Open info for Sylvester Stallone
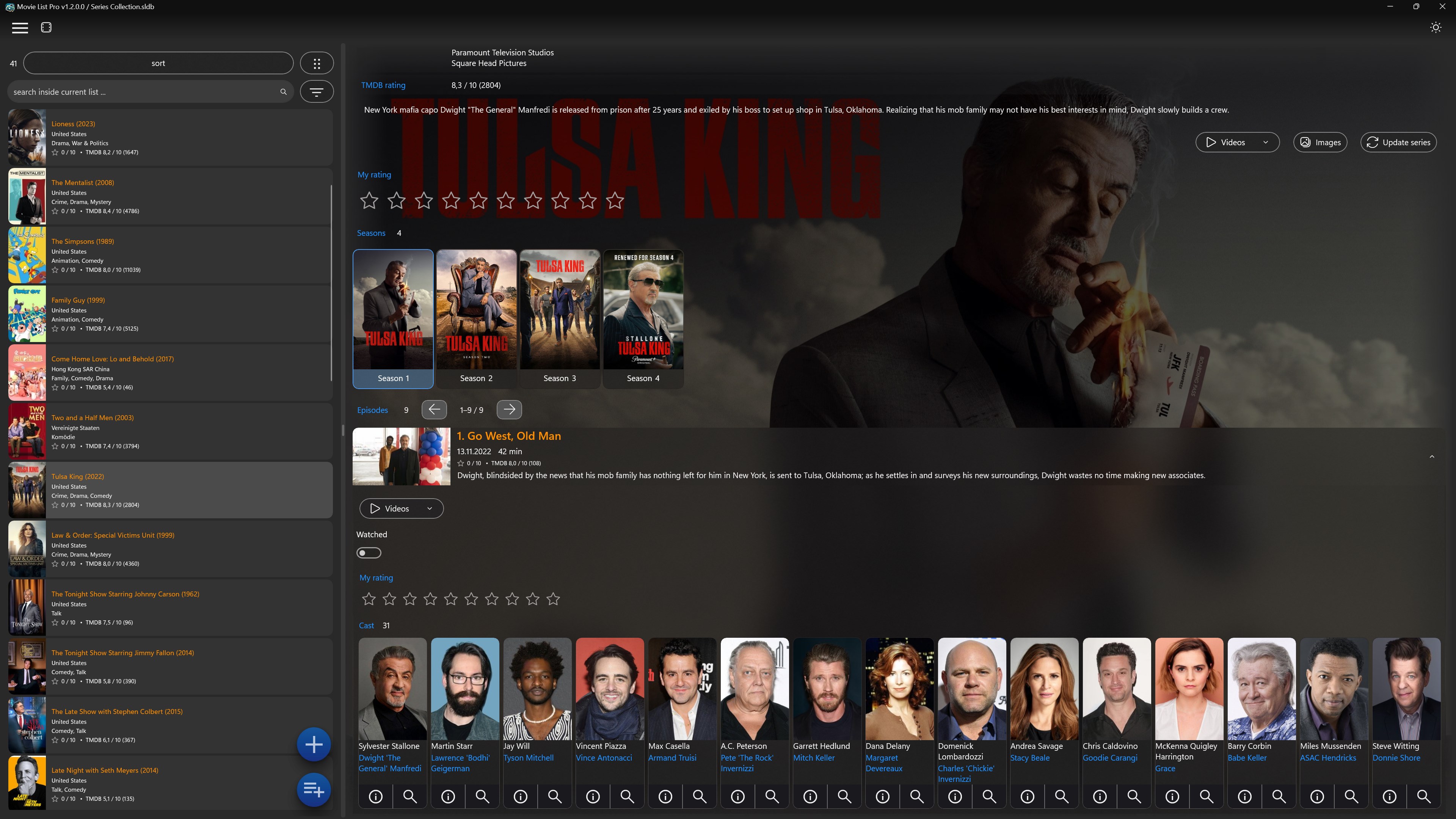 [376, 796]
